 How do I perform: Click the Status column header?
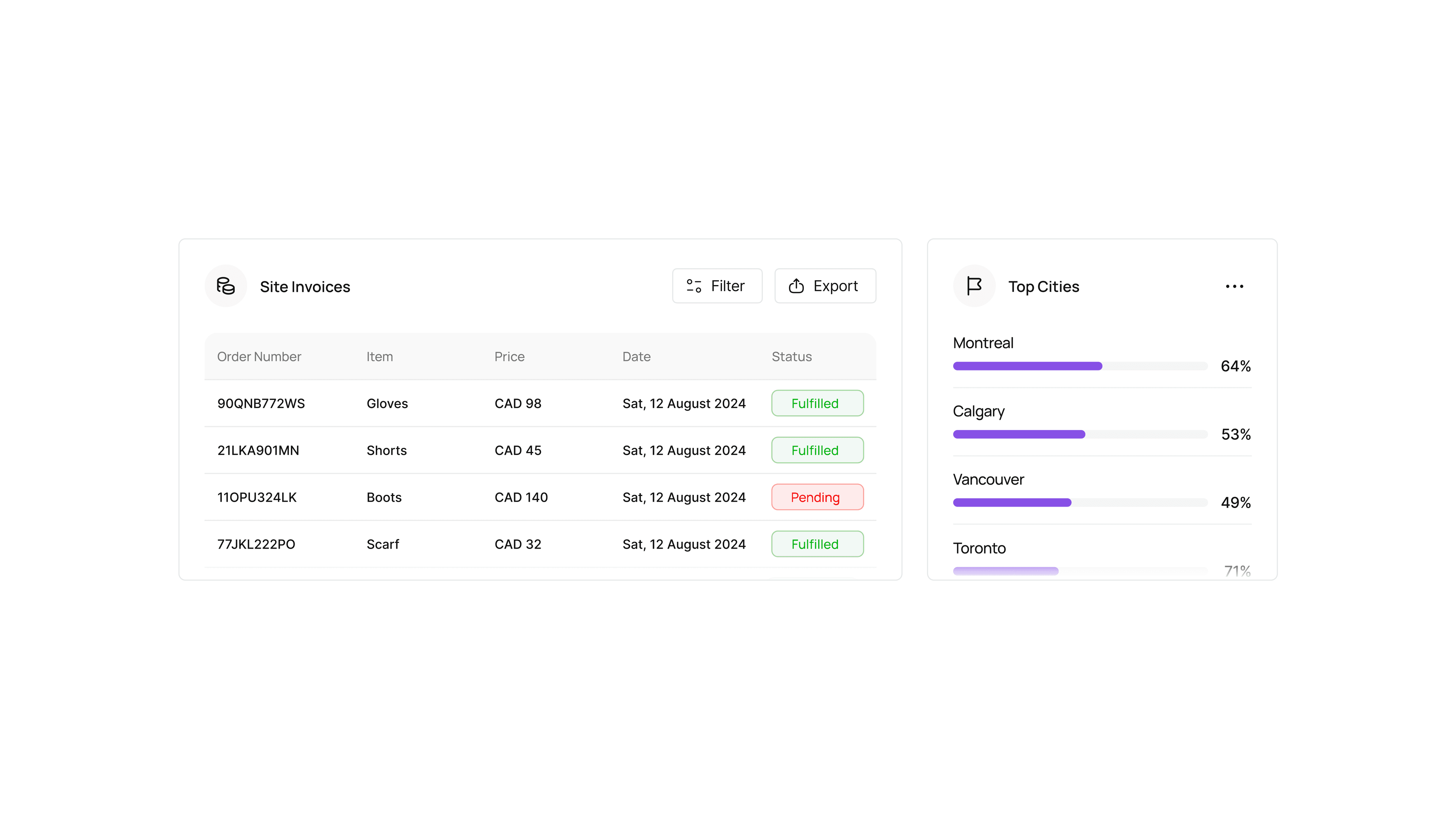click(x=791, y=357)
